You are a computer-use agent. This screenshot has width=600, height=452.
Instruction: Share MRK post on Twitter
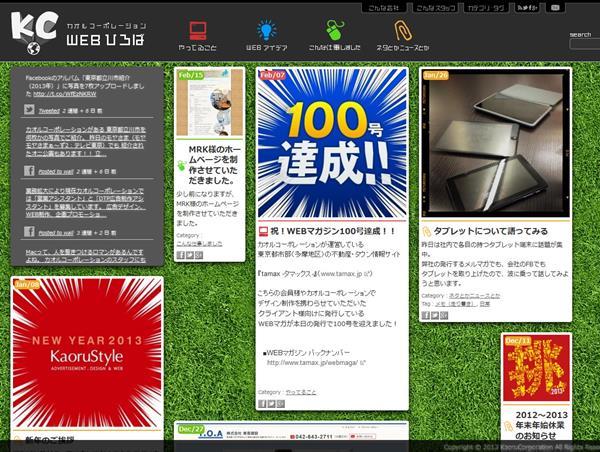tap(190, 255)
